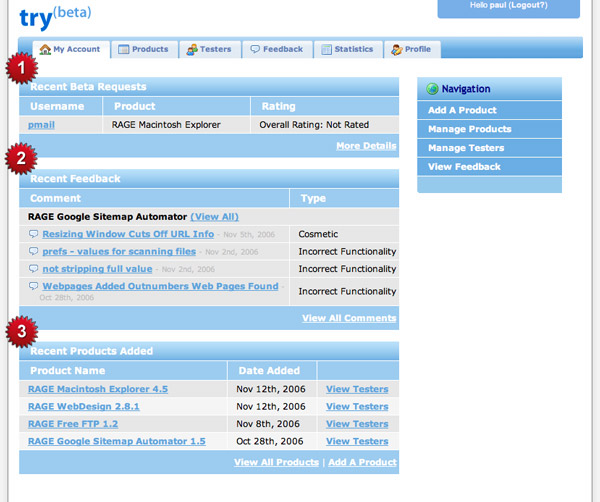This screenshot has width=600, height=502.
Task: Open RAGE Google Sitemap Automator 1.5 product
Action: pos(117,441)
